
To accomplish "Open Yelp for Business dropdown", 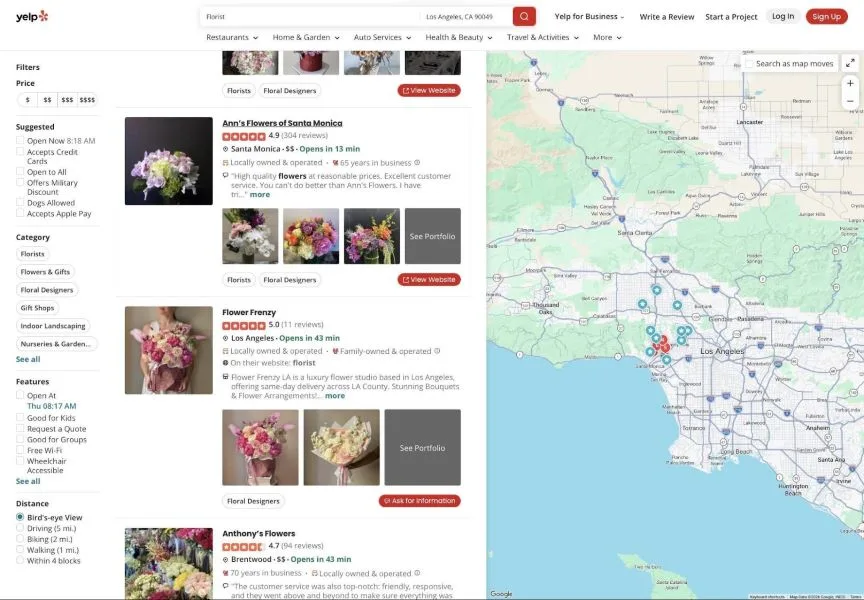I will coord(590,17).
